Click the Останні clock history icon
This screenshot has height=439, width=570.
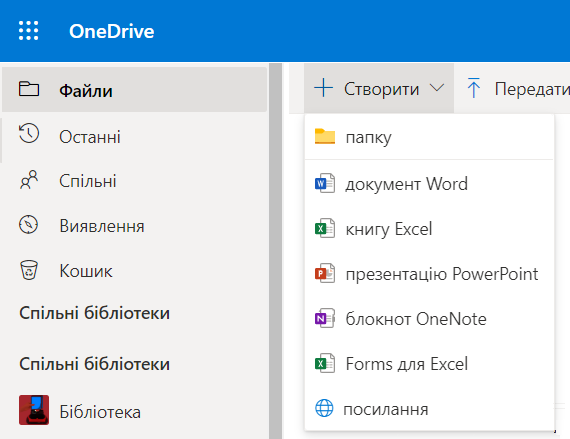tap(29, 133)
